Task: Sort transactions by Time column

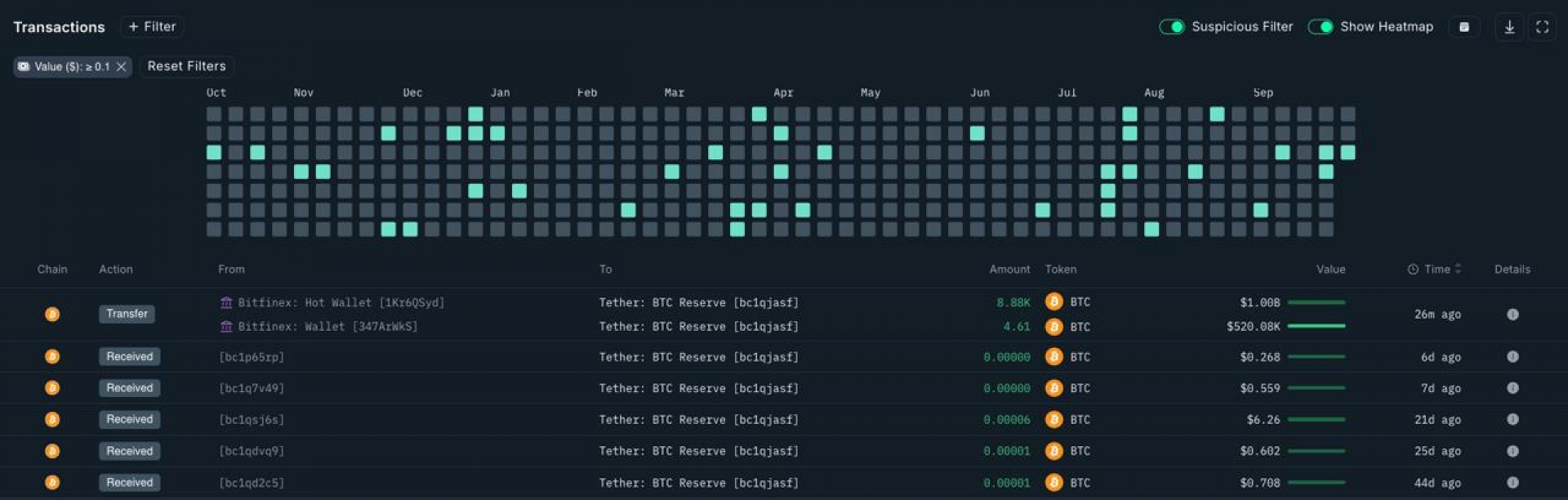Action: pyautogui.click(x=1436, y=270)
